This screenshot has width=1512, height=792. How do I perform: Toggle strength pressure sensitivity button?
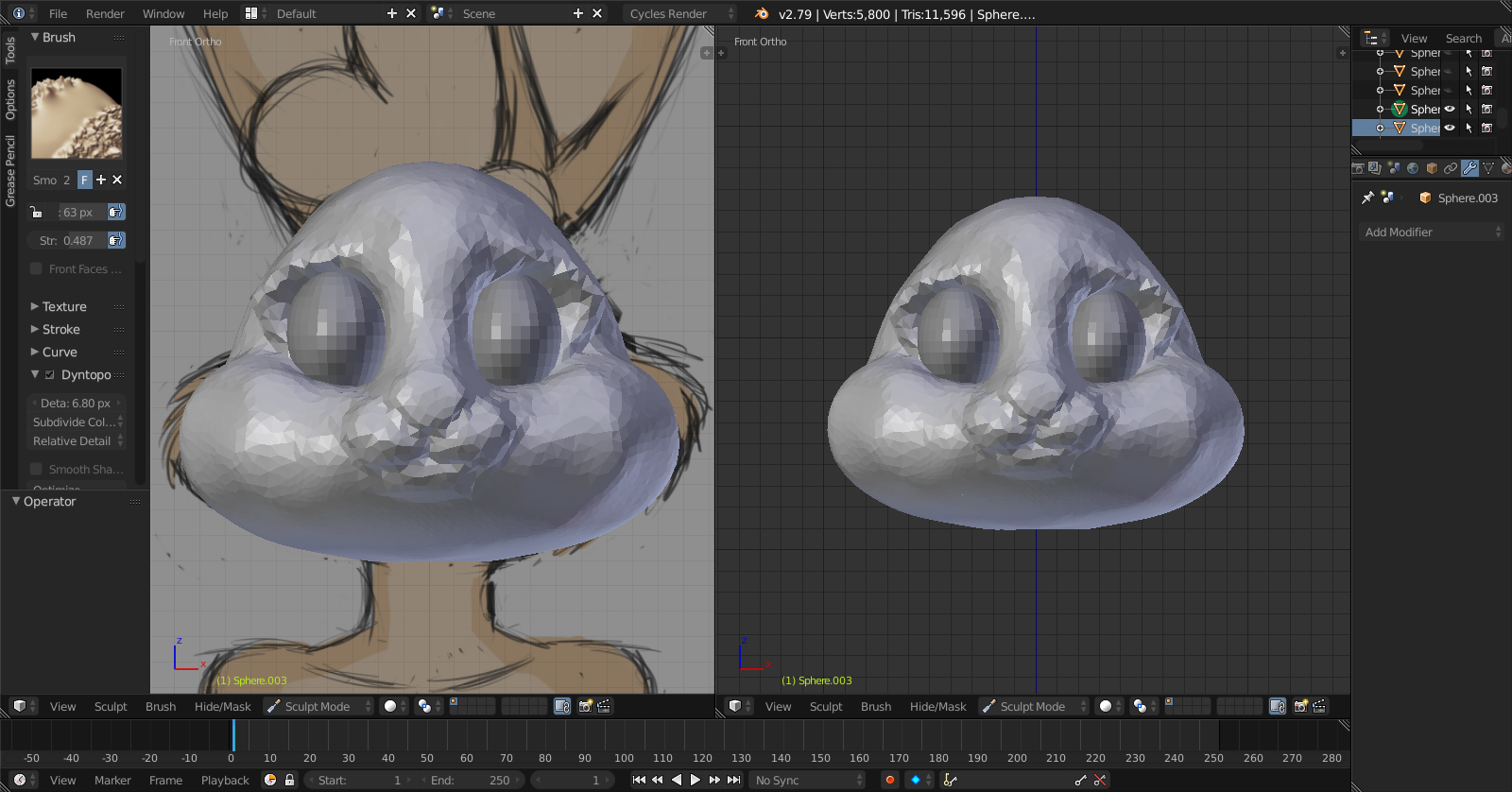point(116,240)
